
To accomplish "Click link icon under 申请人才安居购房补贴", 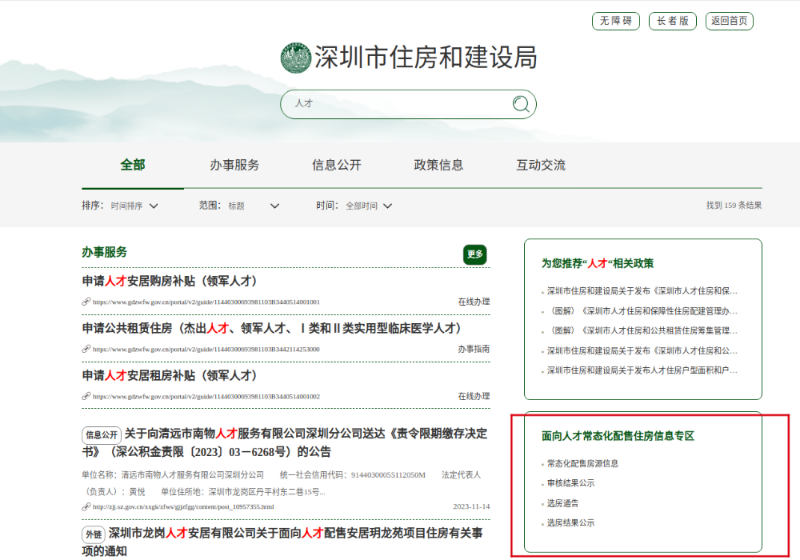I will [86, 301].
